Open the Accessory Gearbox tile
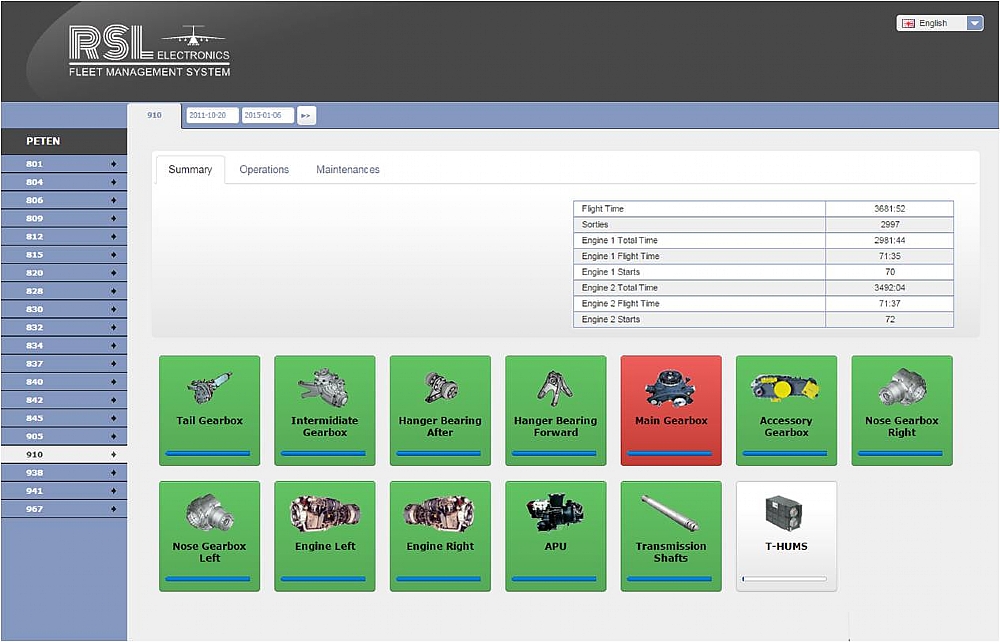This screenshot has width=1000, height=642. [787, 411]
